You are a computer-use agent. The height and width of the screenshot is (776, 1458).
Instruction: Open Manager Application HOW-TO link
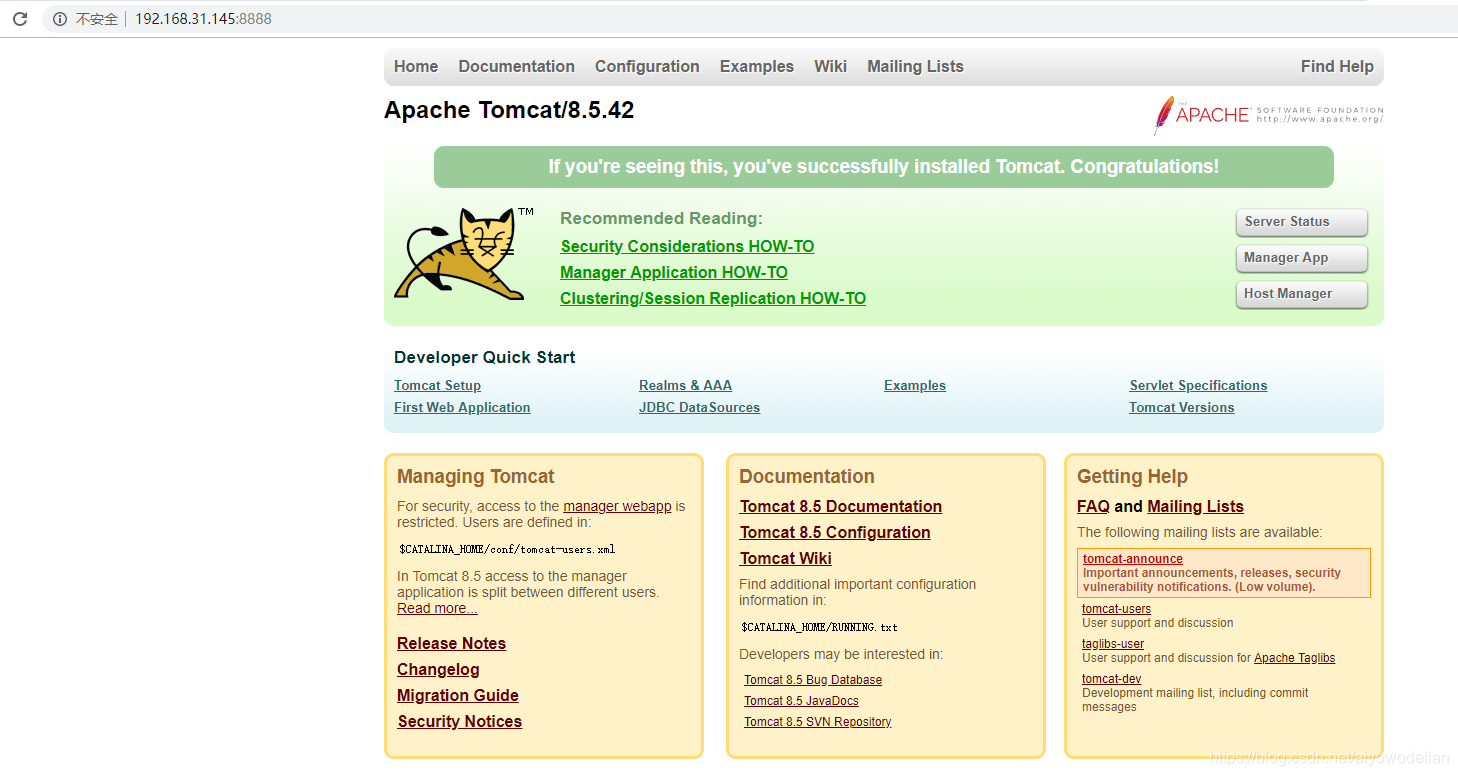[x=674, y=272]
